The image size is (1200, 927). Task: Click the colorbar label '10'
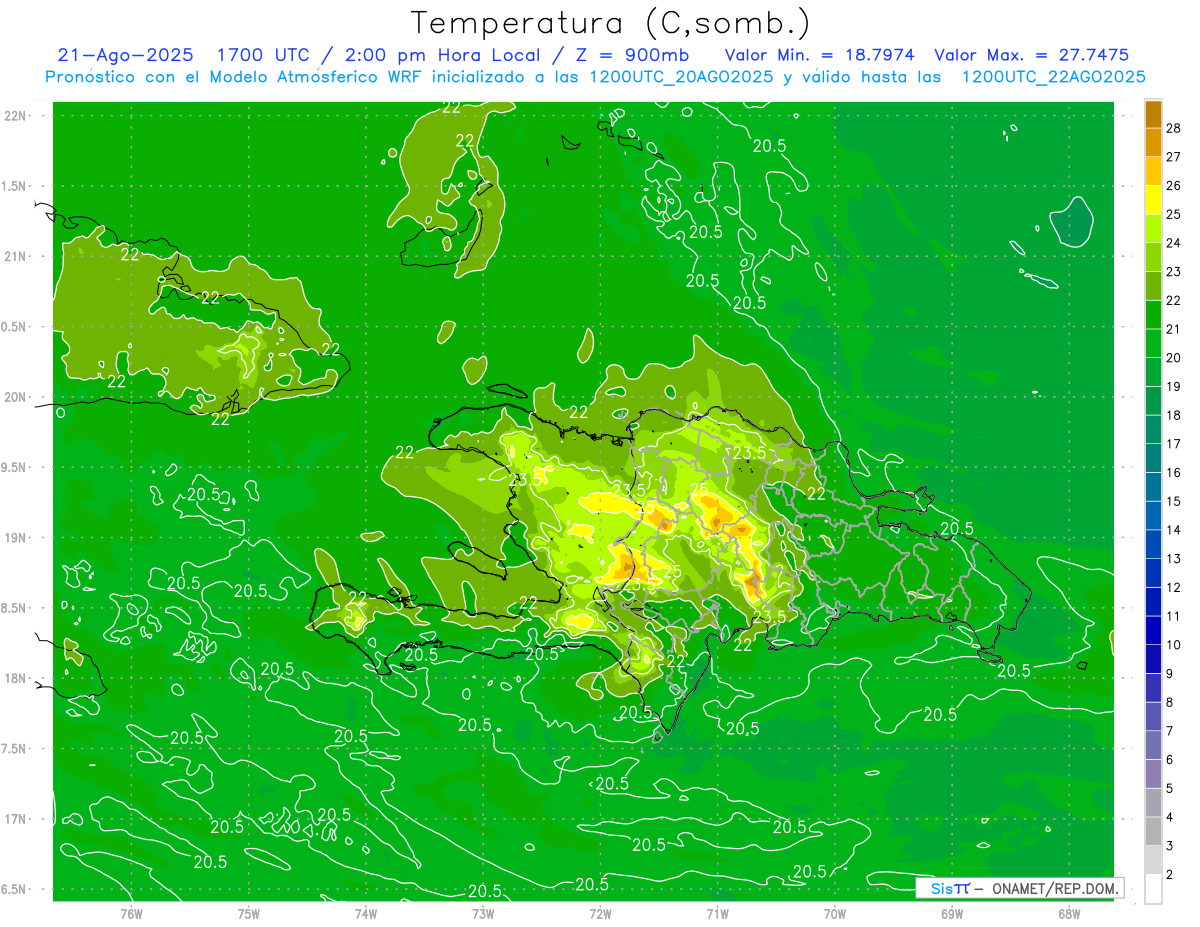click(x=1174, y=645)
